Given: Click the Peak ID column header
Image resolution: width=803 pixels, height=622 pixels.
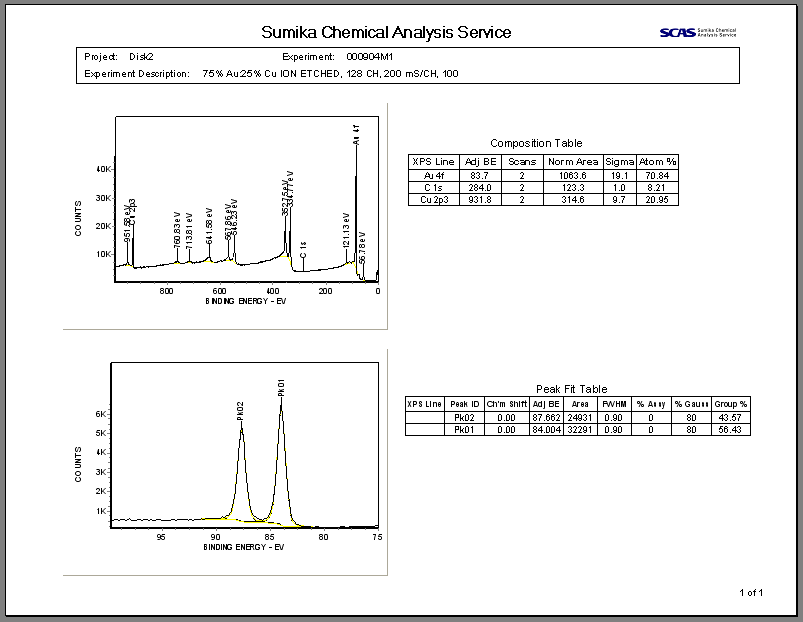Looking at the screenshot, I should (x=465, y=404).
